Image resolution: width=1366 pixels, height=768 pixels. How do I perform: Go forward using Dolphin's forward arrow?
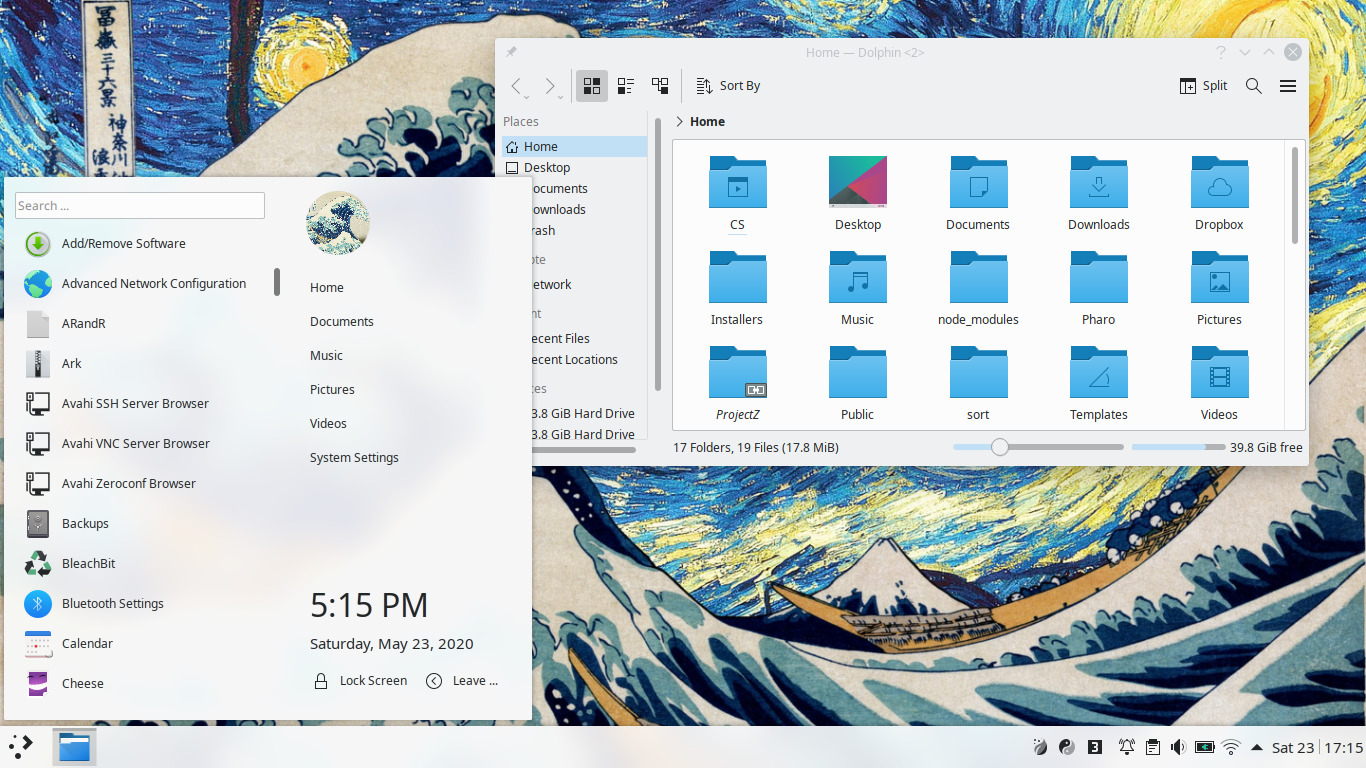pyautogui.click(x=550, y=86)
